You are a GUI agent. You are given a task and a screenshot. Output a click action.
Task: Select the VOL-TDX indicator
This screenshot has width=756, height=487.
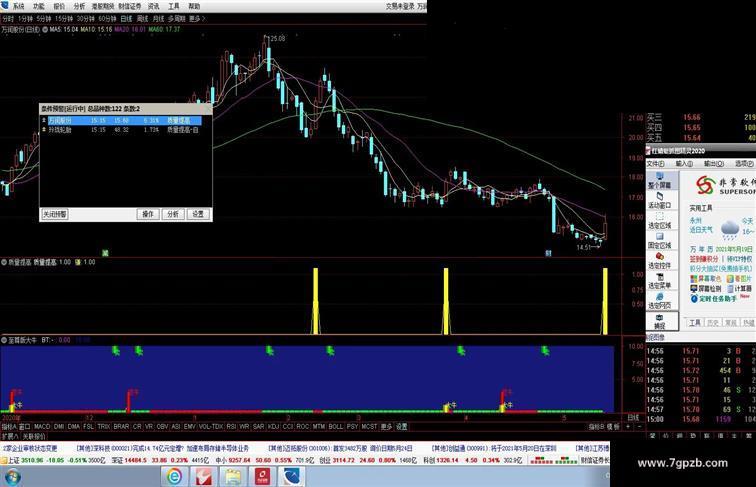(x=211, y=427)
